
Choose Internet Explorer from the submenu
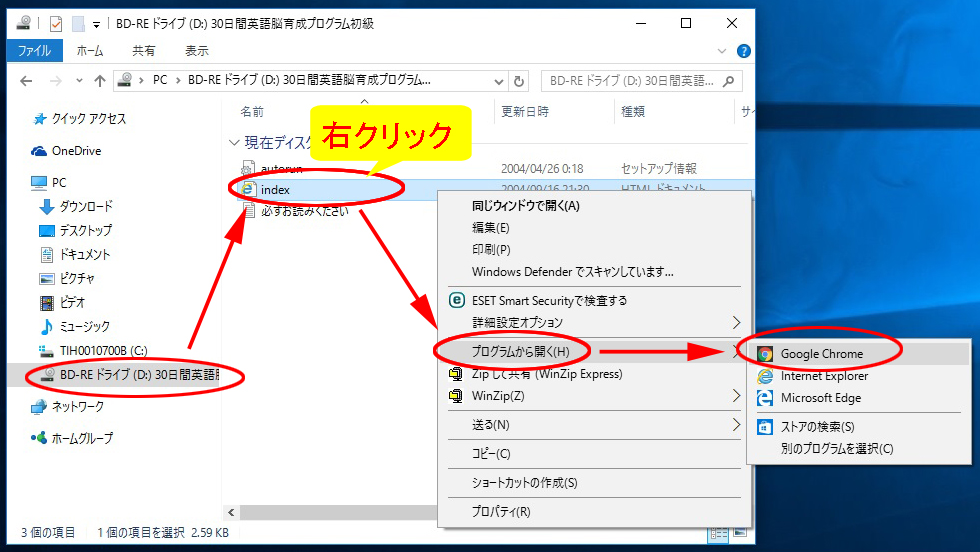click(x=858, y=376)
